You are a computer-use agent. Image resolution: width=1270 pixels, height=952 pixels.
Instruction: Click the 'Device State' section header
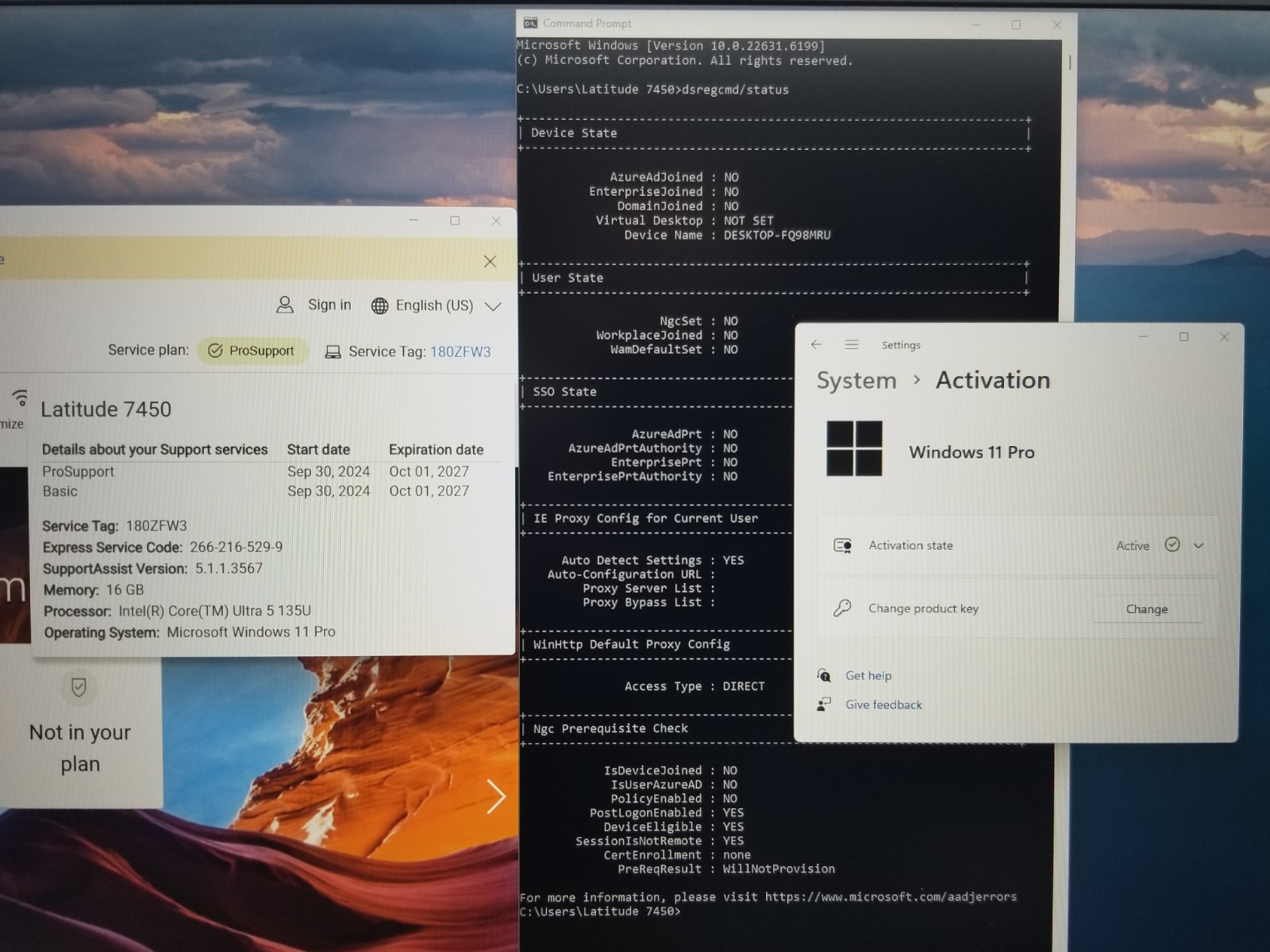[574, 133]
